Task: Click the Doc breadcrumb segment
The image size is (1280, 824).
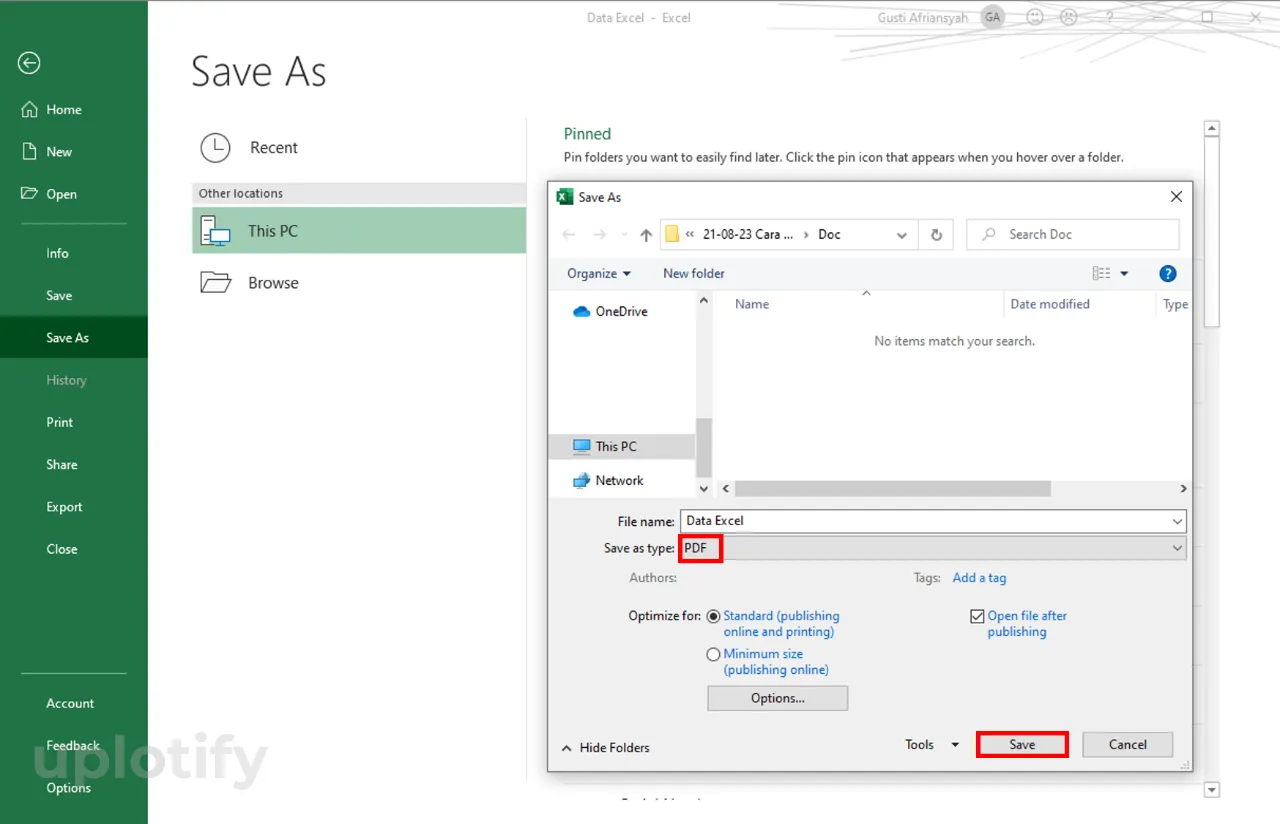Action: click(x=830, y=234)
